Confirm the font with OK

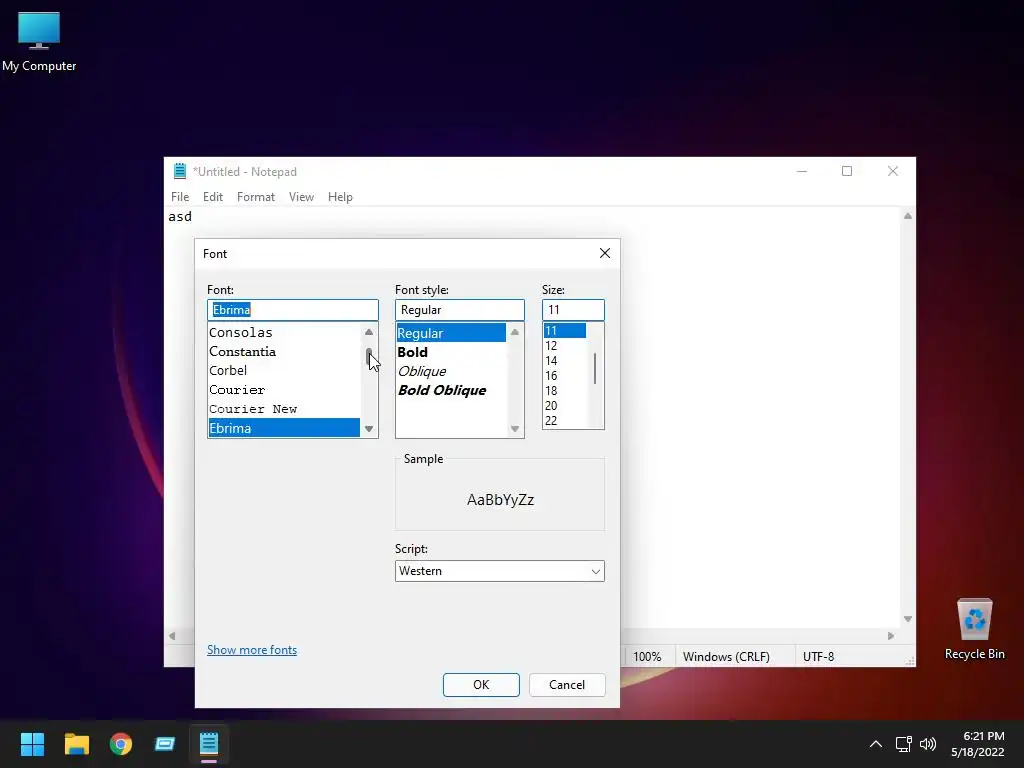(x=481, y=684)
